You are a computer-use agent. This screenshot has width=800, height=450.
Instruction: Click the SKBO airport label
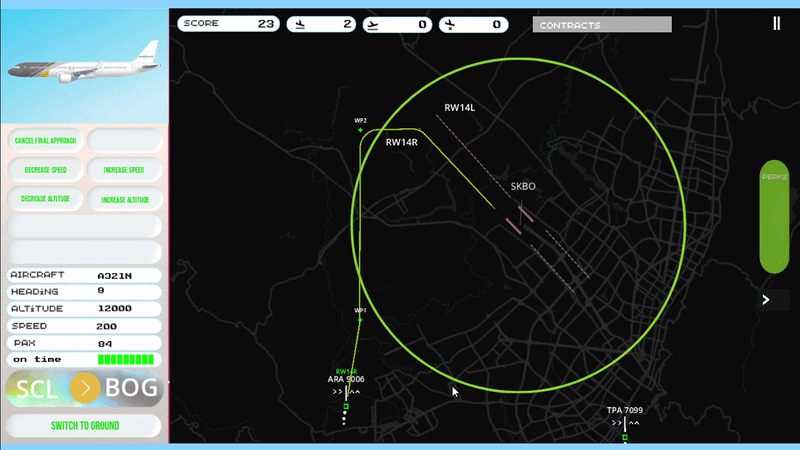[x=523, y=186]
